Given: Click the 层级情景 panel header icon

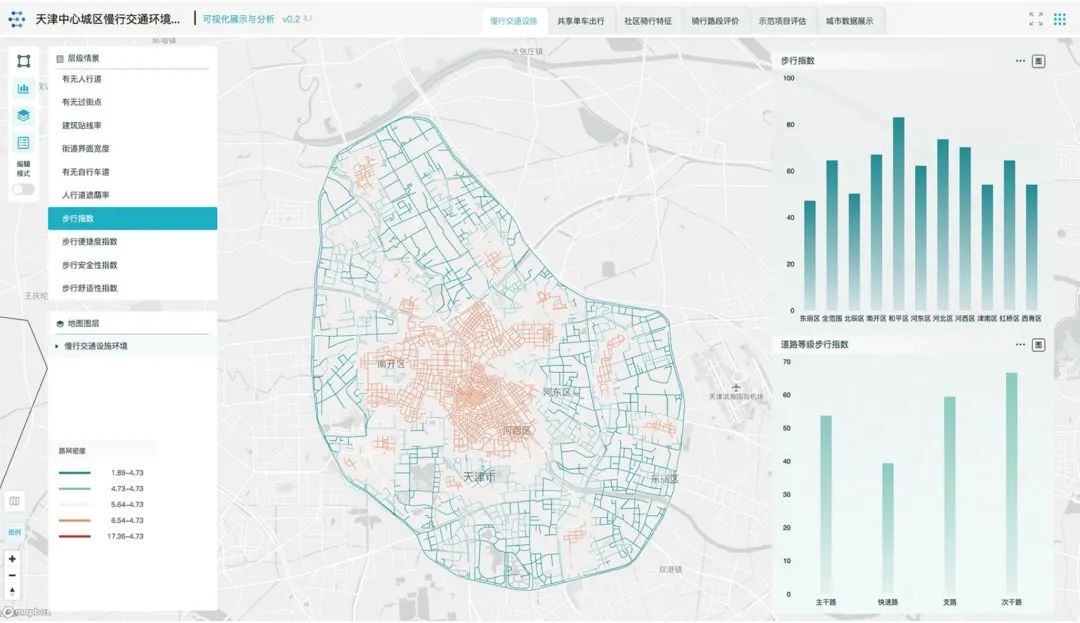Looking at the screenshot, I should (x=60, y=59).
